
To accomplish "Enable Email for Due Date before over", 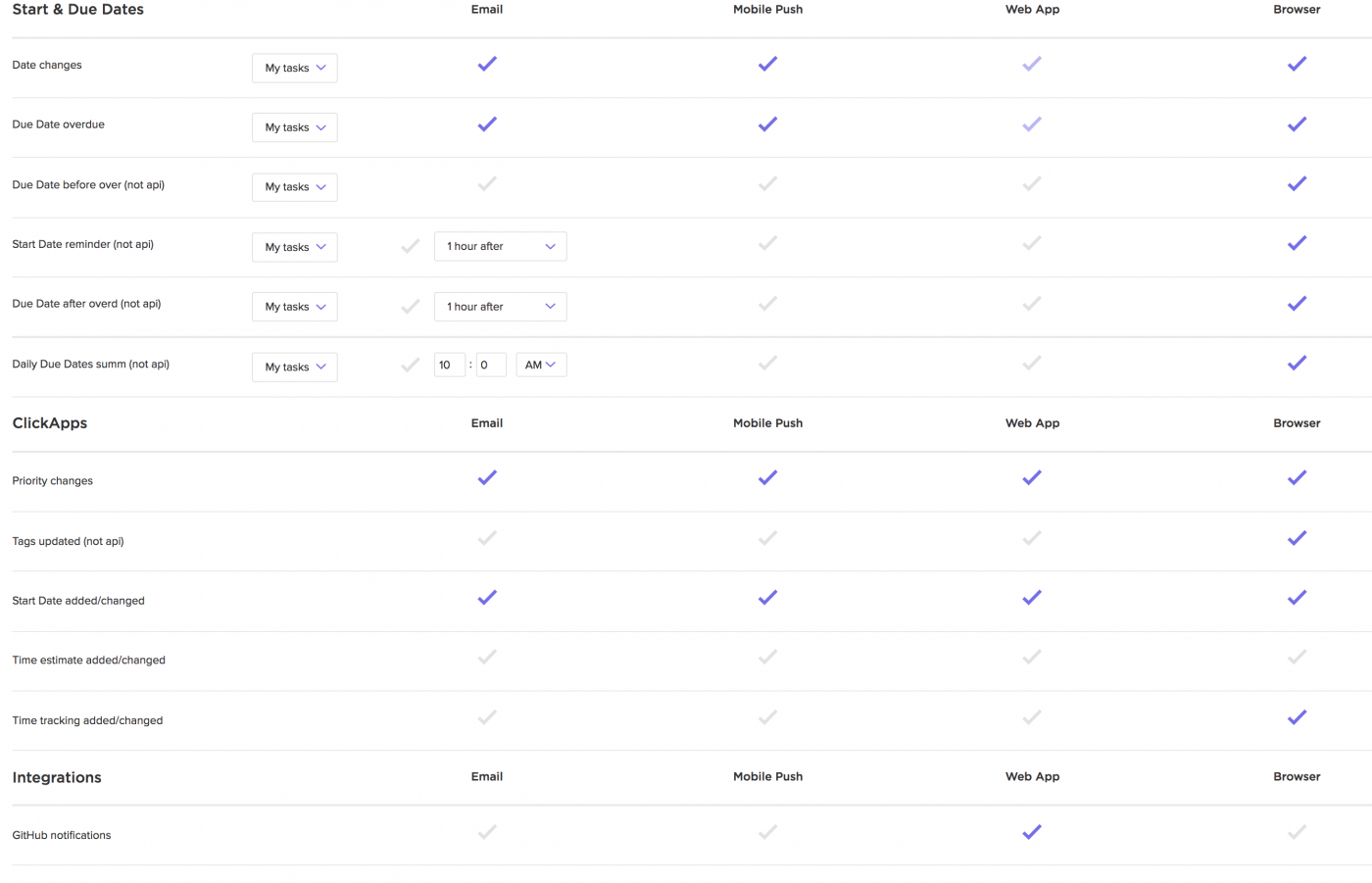I will tap(487, 183).
